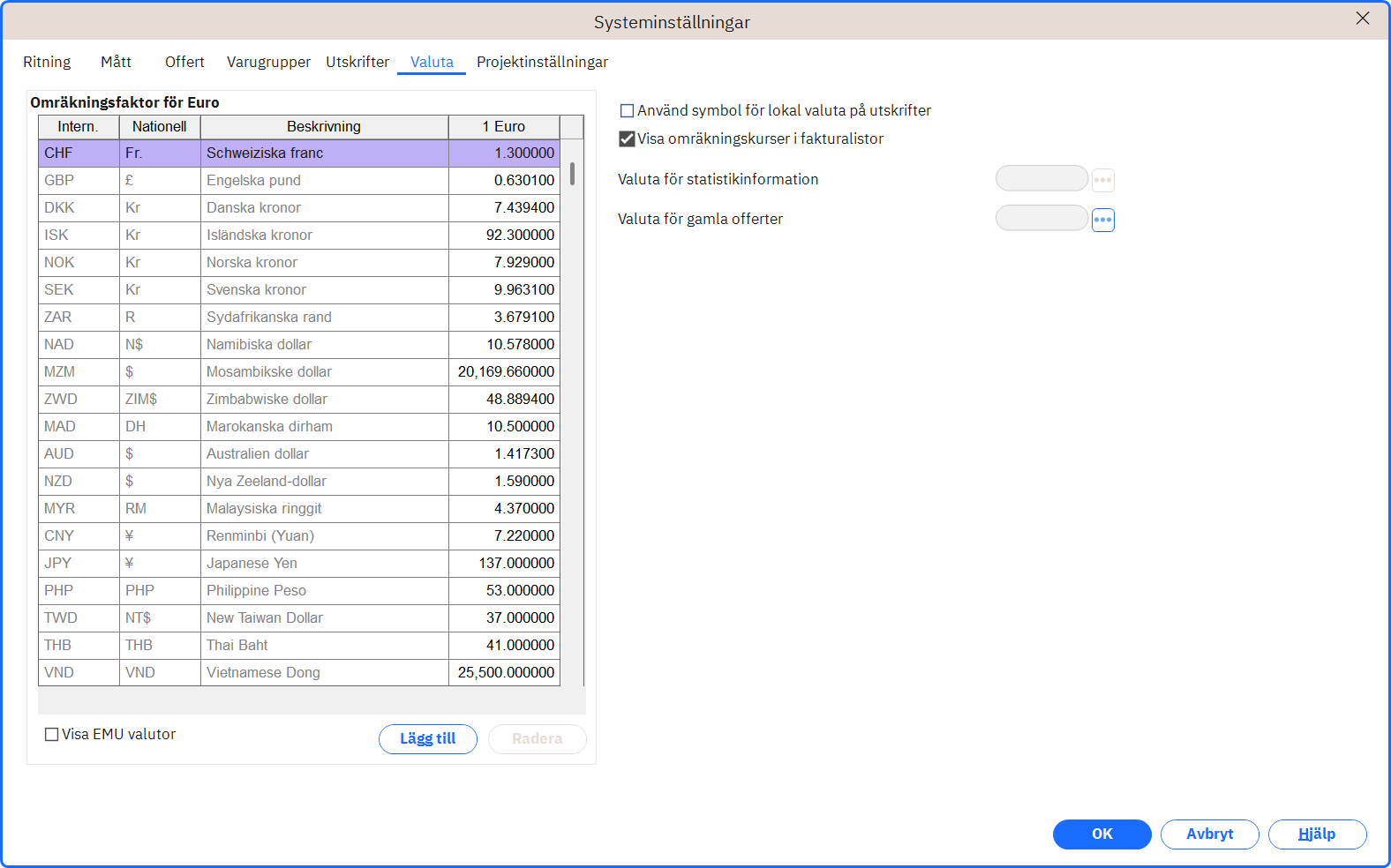
Task: Click the Valuta för gamla offerter field
Action: 1042,218
